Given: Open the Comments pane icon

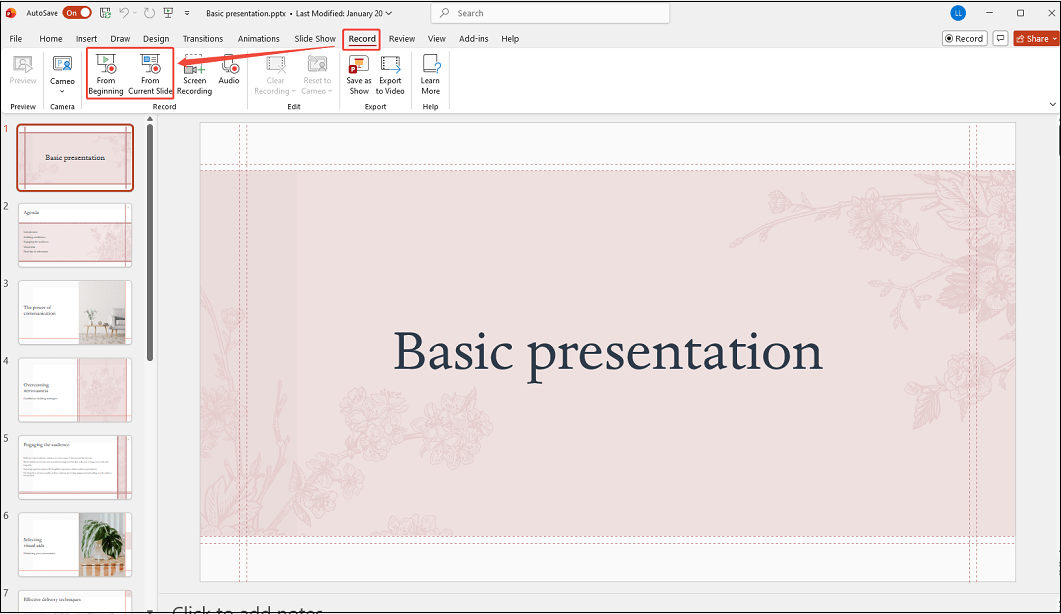Looking at the screenshot, I should point(1000,38).
